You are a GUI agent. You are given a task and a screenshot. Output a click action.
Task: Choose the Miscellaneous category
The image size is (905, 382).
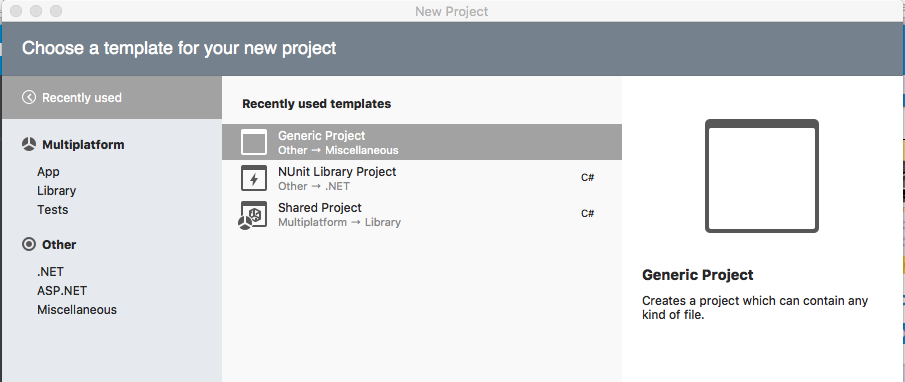pyautogui.click(x=77, y=310)
